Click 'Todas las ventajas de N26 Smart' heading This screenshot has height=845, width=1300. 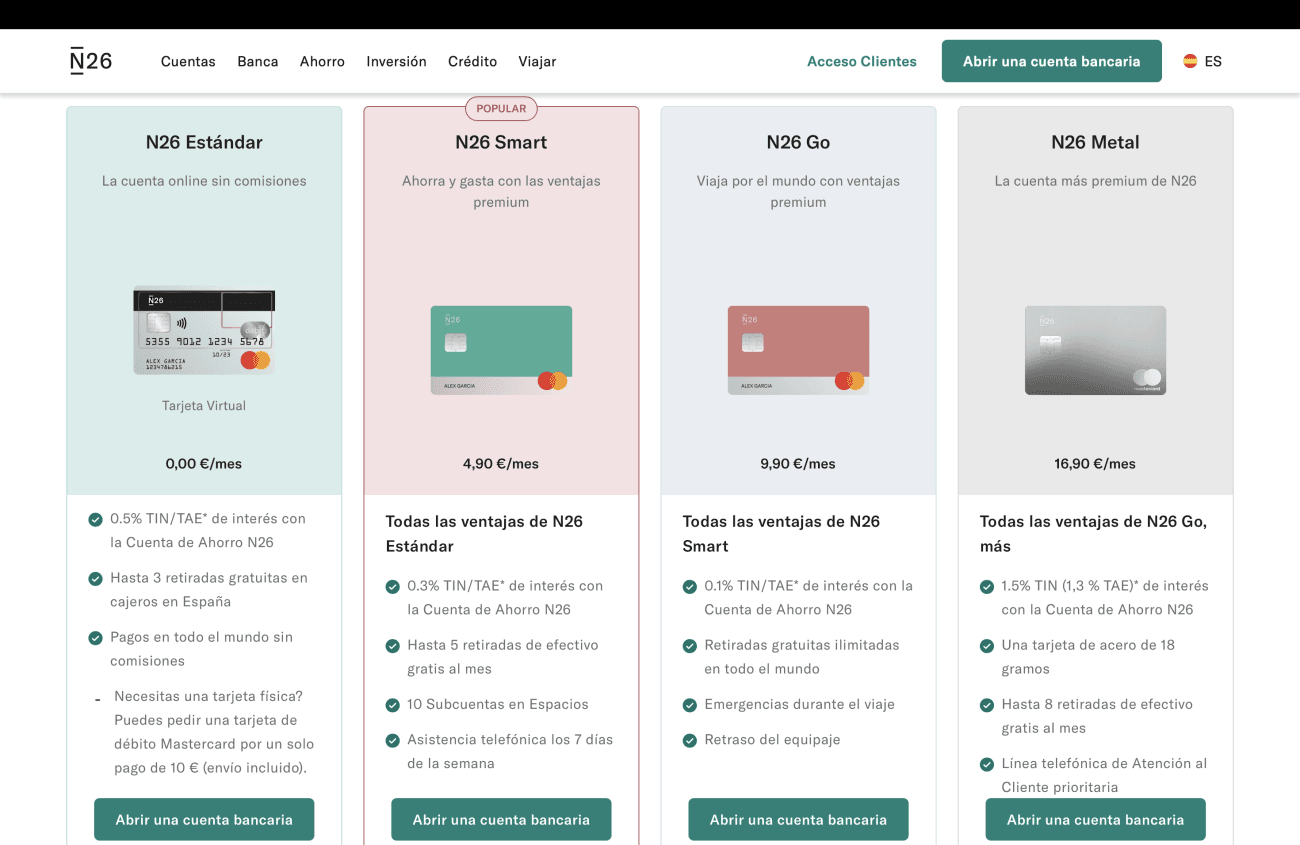tap(781, 534)
